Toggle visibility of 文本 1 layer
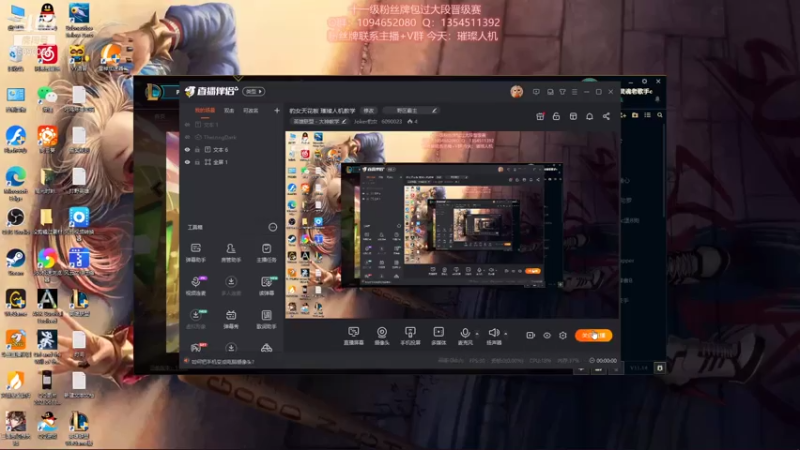This screenshot has width=800, height=450. coord(187,124)
